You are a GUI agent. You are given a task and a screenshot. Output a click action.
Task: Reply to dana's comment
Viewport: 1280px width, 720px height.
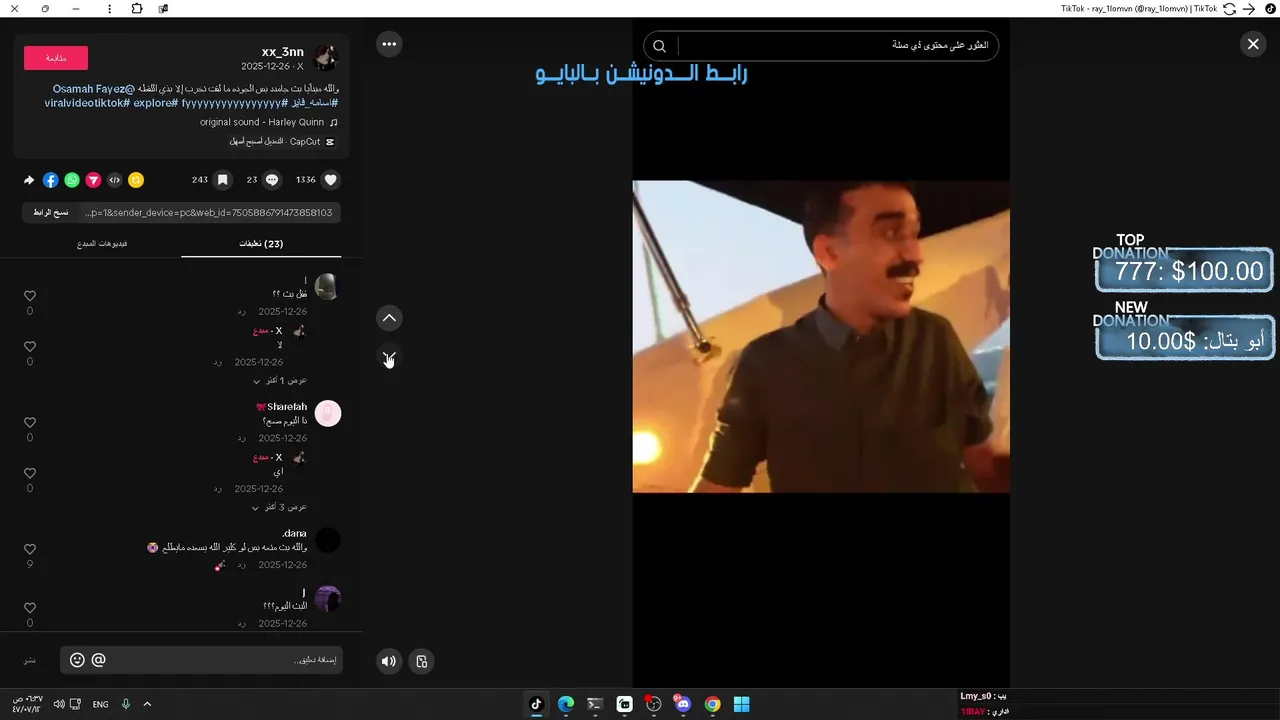click(x=242, y=566)
